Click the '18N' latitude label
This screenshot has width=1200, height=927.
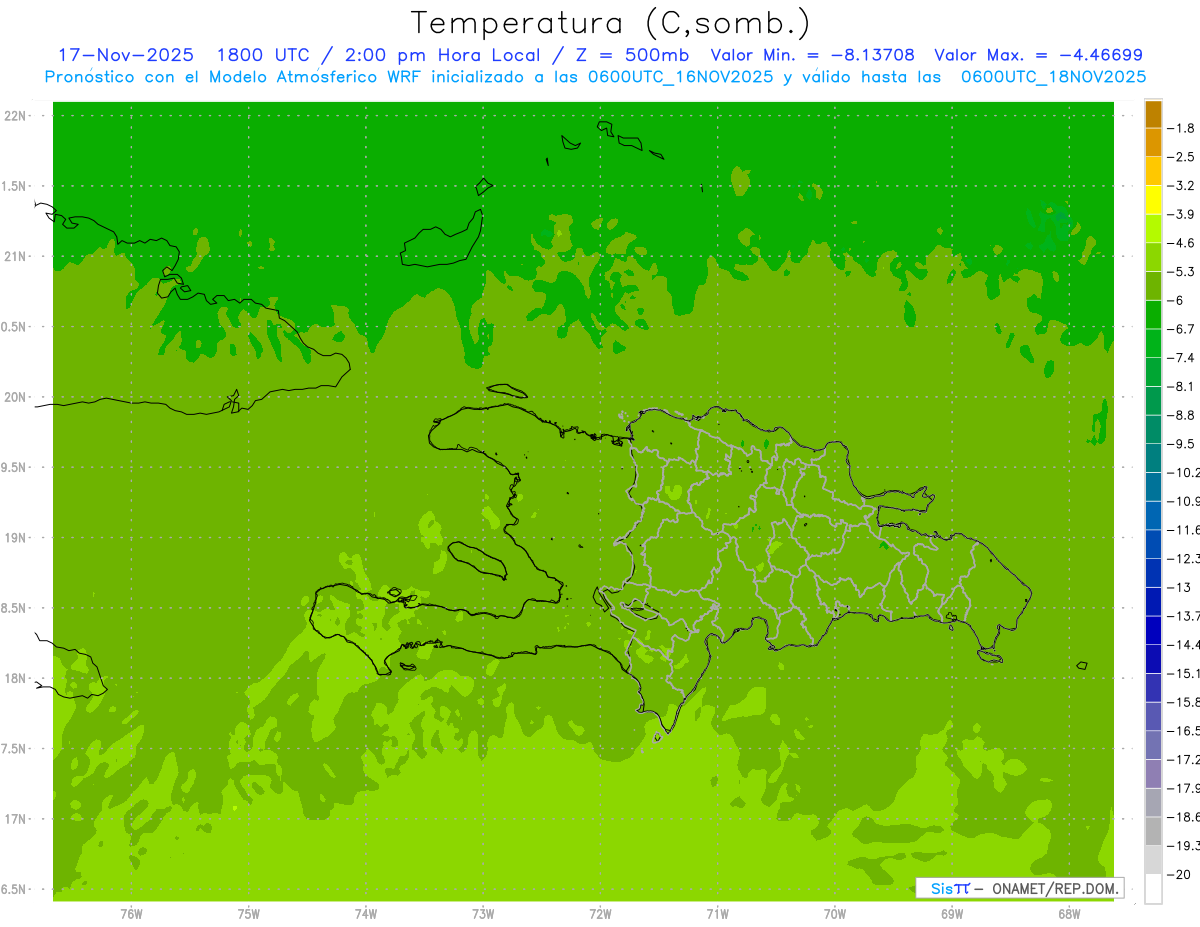(x=16, y=679)
